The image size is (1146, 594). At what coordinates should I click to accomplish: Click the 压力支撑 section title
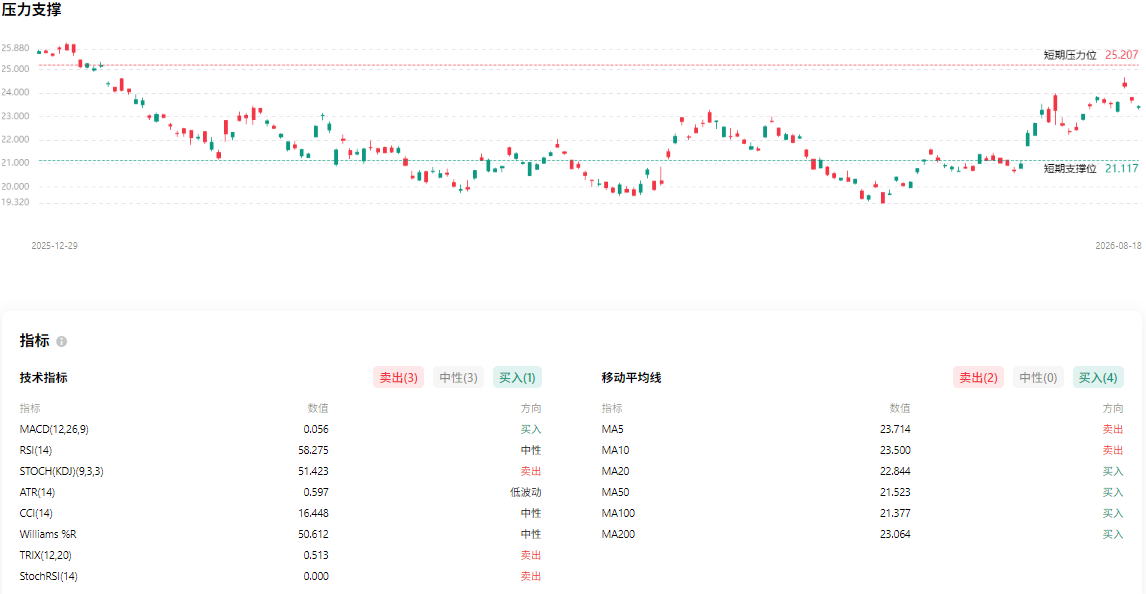pos(31,9)
